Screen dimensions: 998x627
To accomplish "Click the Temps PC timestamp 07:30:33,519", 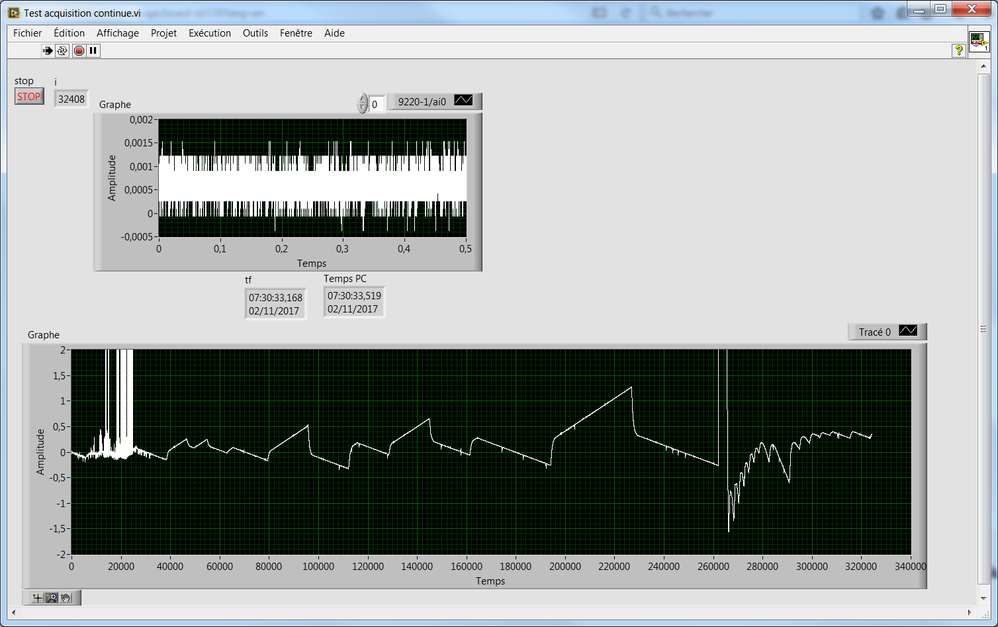I will (354, 302).
